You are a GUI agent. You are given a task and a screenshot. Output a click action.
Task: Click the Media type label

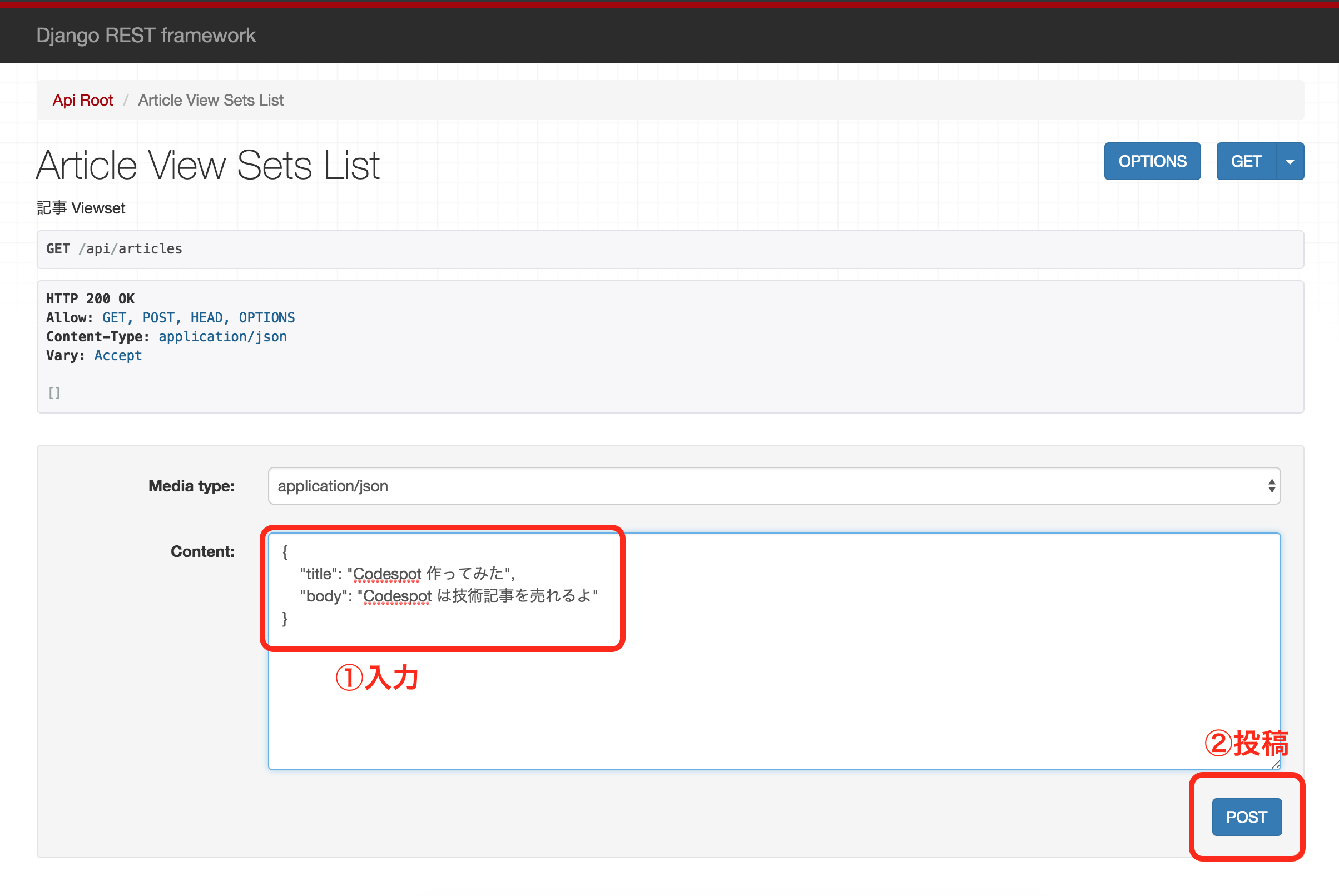pyautogui.click(x=191, y=486)
